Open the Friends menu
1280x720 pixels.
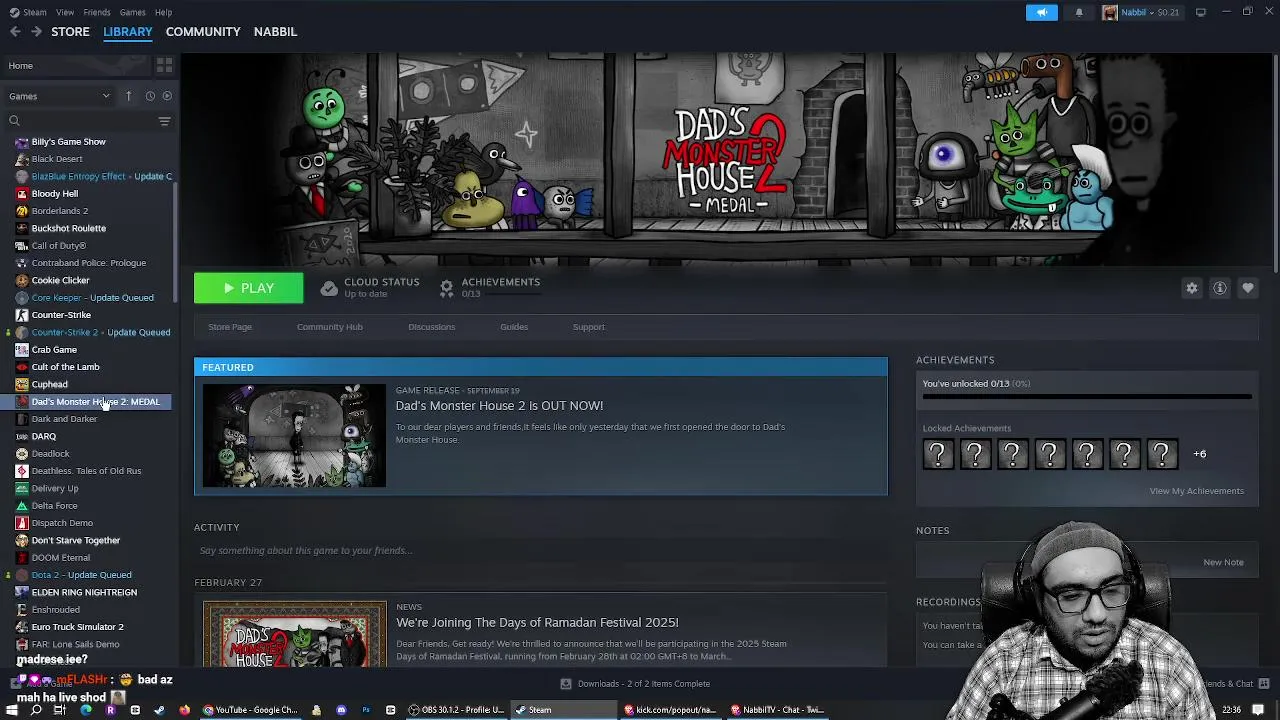(97, 12)
